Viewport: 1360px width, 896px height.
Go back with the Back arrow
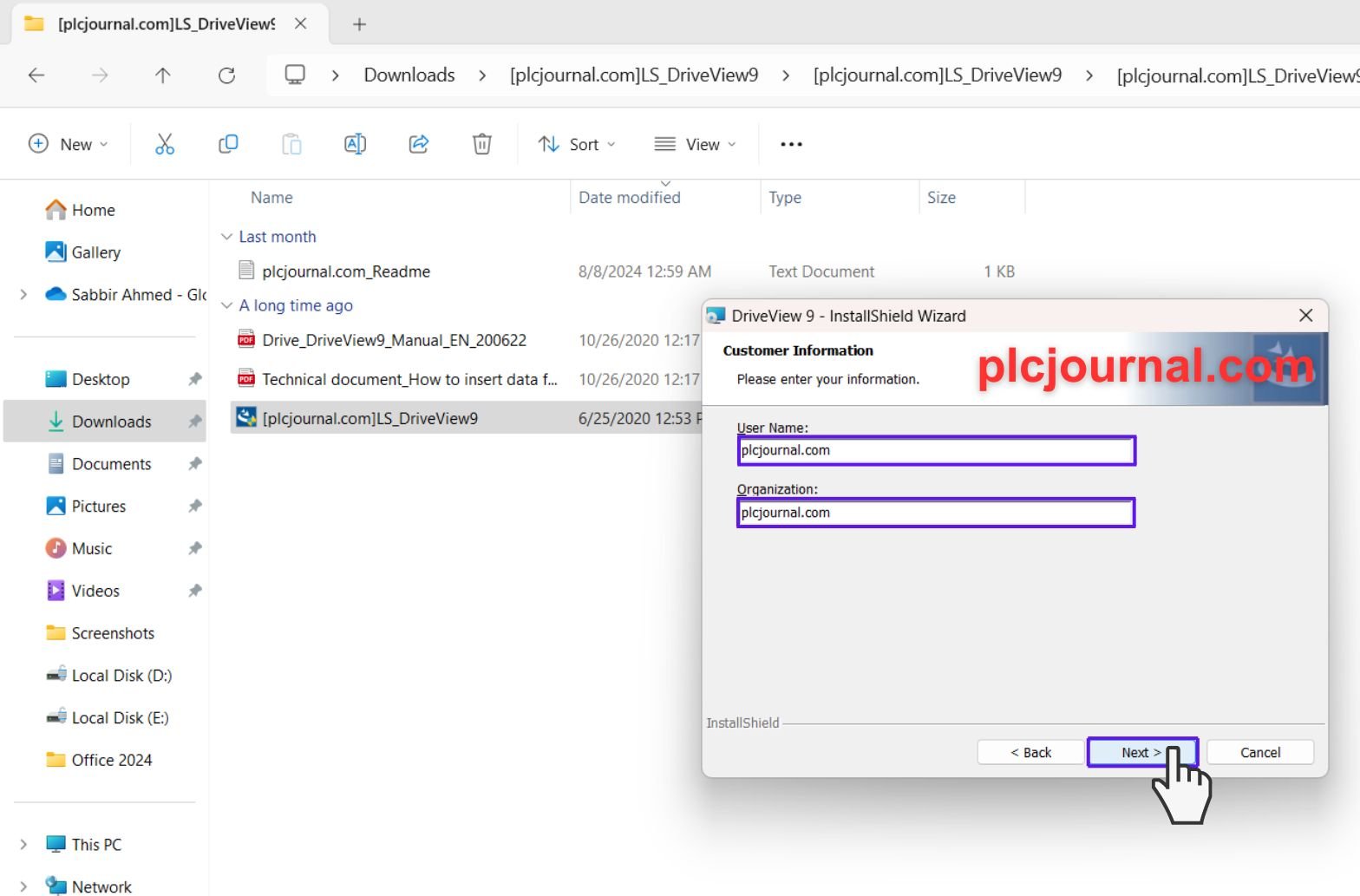[x=36, y=75]
